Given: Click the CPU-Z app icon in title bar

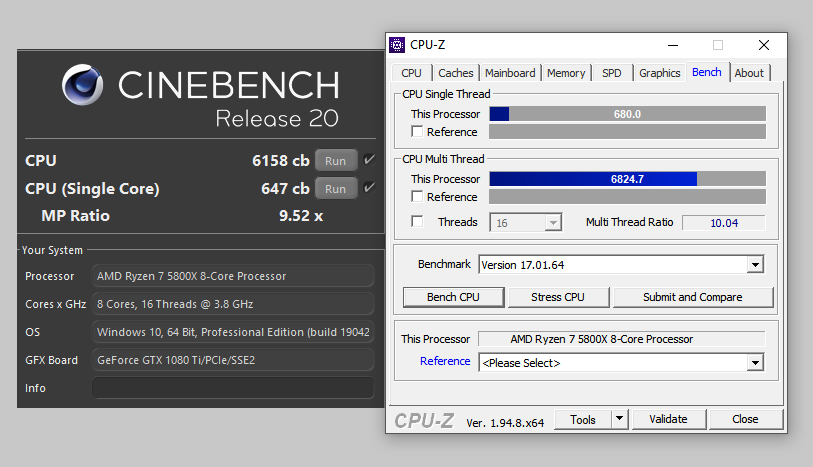Looking at the screenshot, I should pos(397,45).
